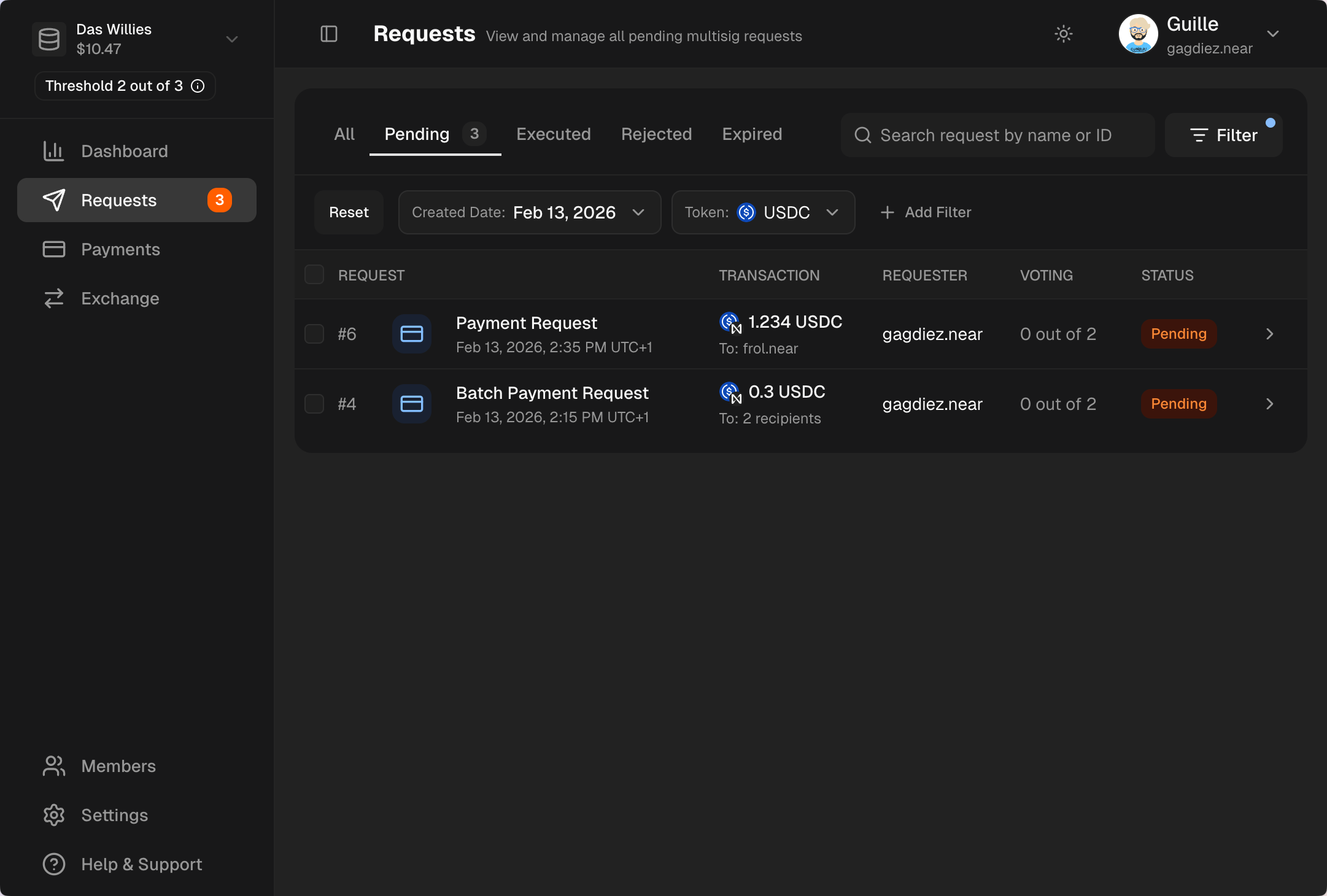Image resolution: width=1327 pixels, height=896 pixels.
Task: Toggle the sidebar collapse icon
Action: click(x=329, y=34)
